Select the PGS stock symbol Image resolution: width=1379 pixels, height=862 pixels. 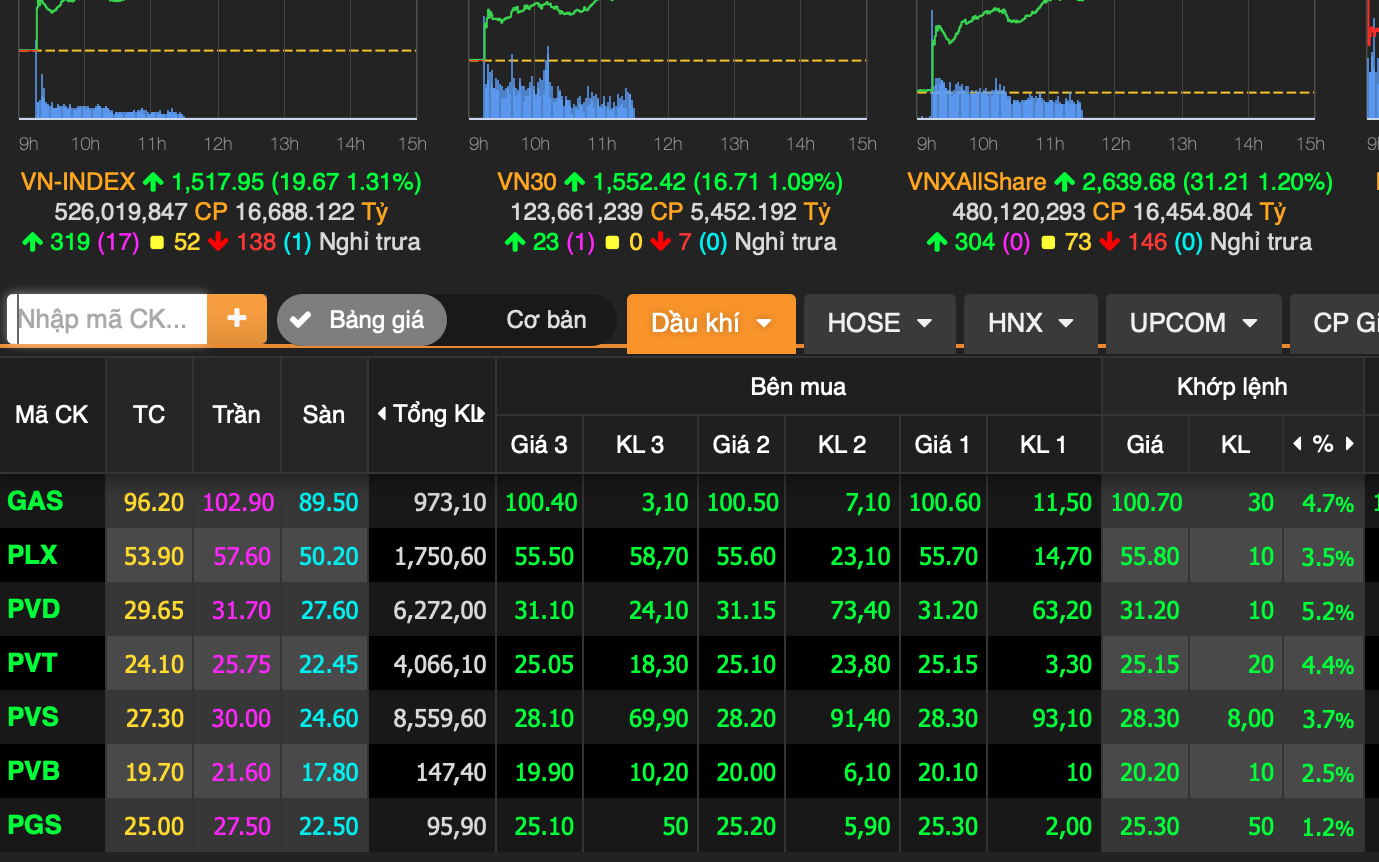click(35, 825)
